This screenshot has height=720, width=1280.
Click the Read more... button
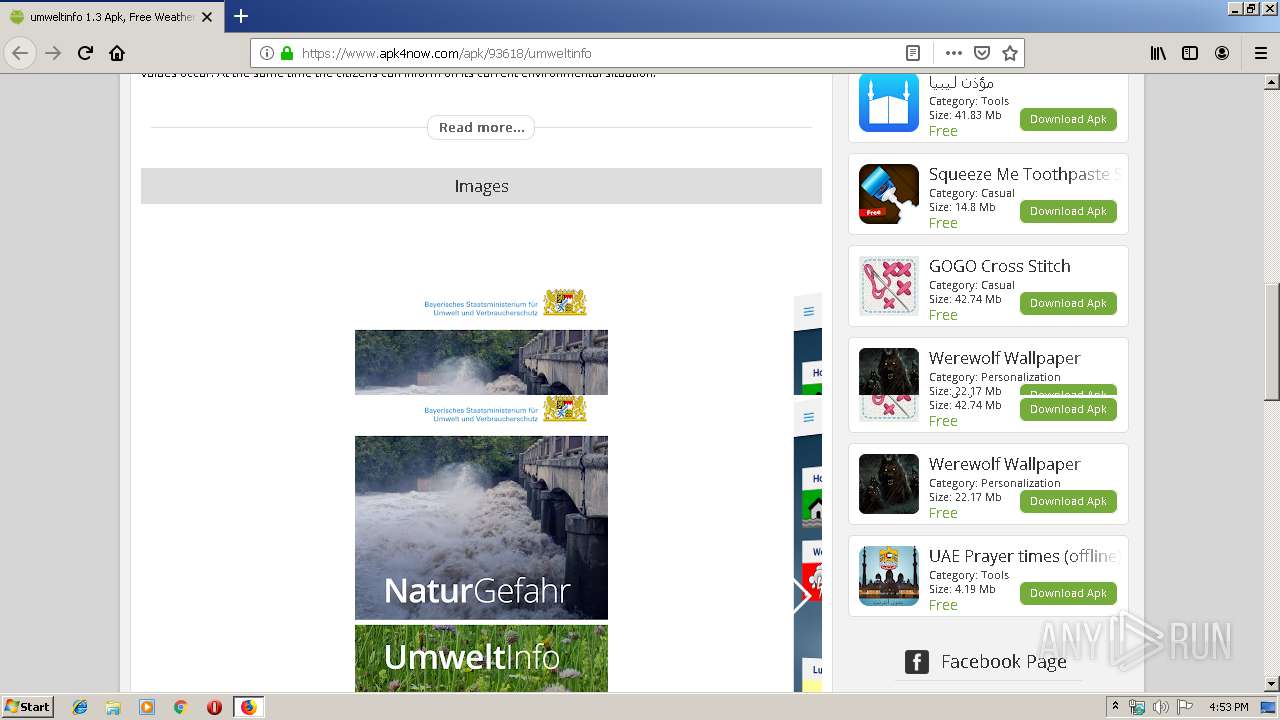(481, 127)
